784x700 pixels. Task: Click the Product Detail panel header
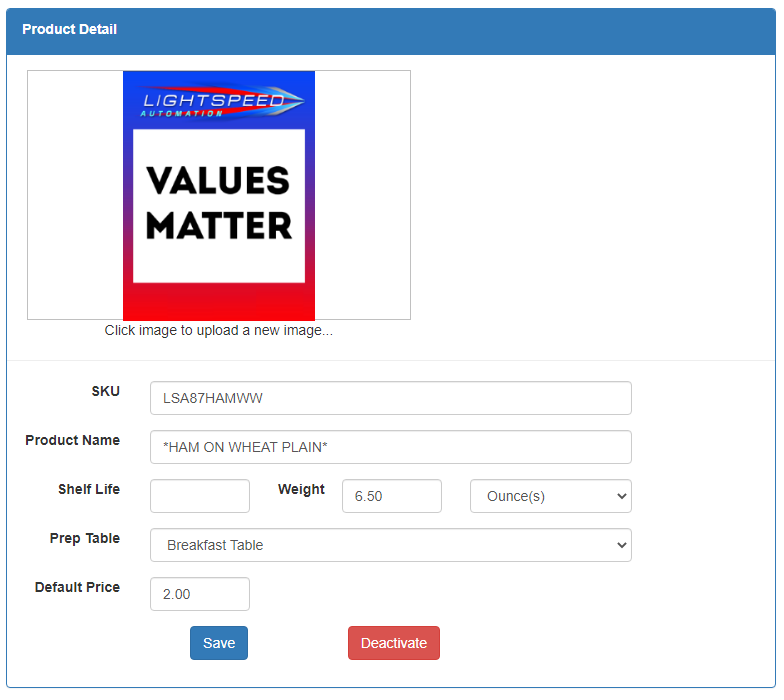coord(390,30)
